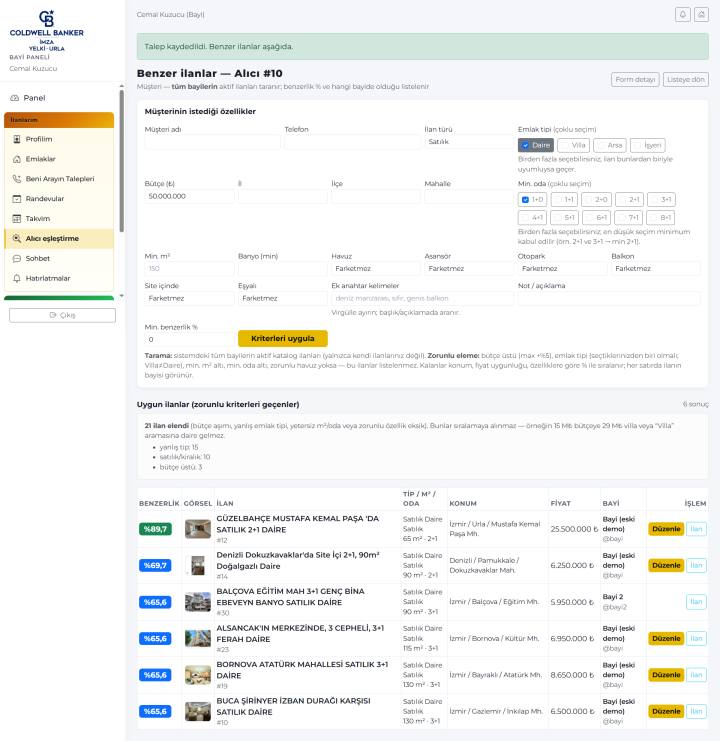Collapse the İlanlarım section header

point(59,120)
